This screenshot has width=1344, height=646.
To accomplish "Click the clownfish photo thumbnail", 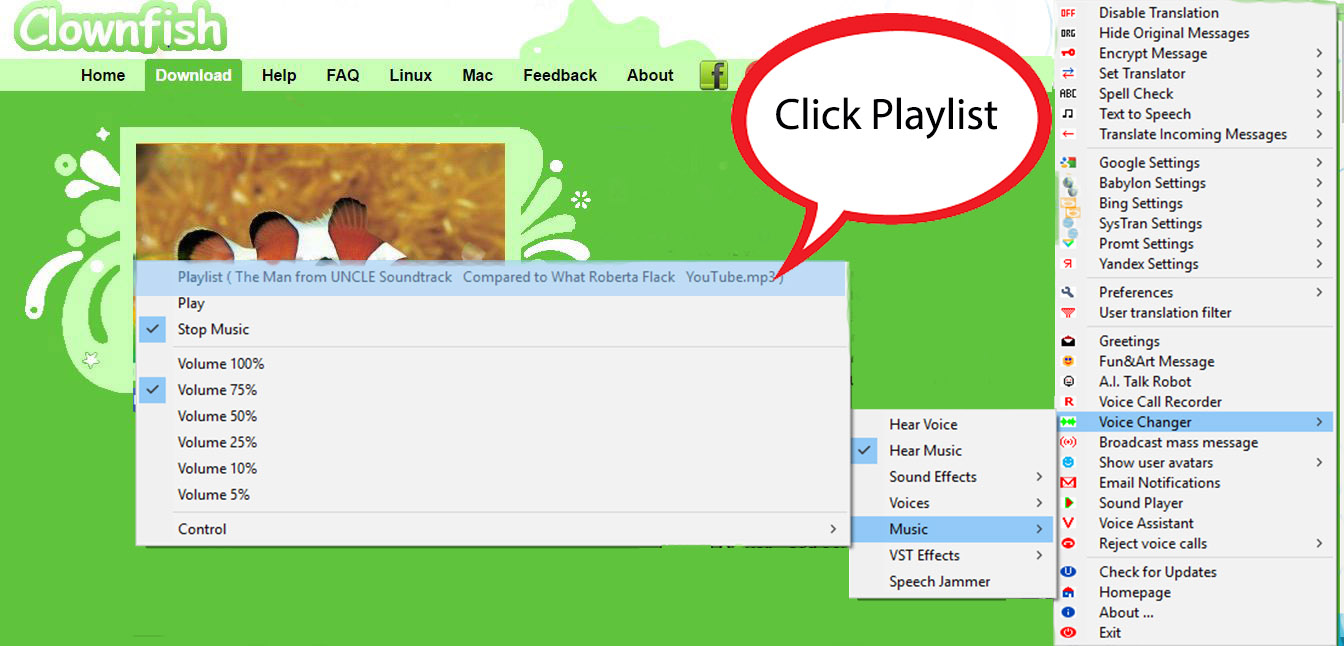I will [320, 203].
